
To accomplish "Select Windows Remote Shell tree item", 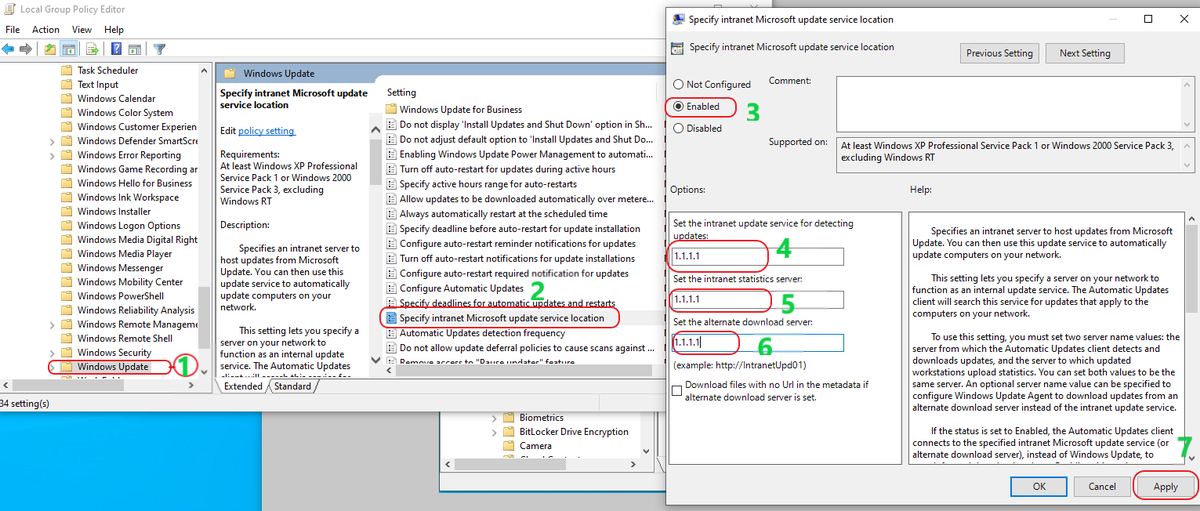I will pos(126,338).
